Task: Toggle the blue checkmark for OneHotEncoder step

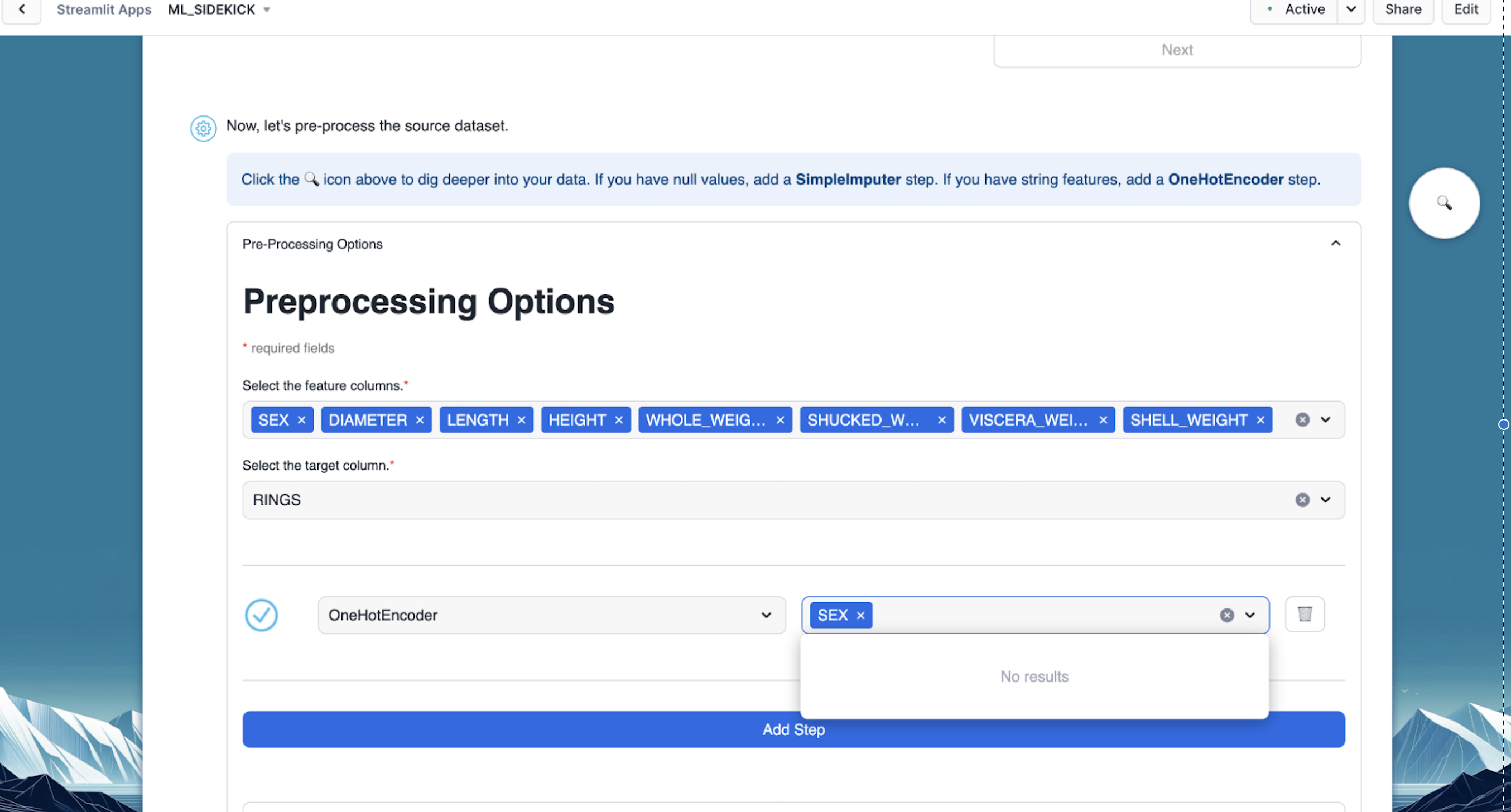Action: (261, 615)
